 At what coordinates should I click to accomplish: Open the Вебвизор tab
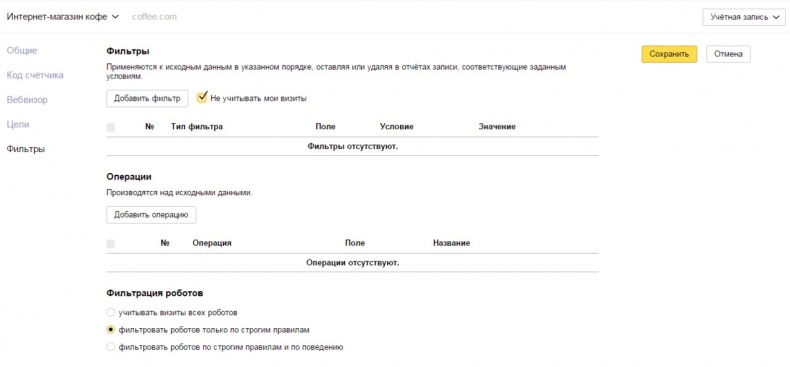coord(27,100)
